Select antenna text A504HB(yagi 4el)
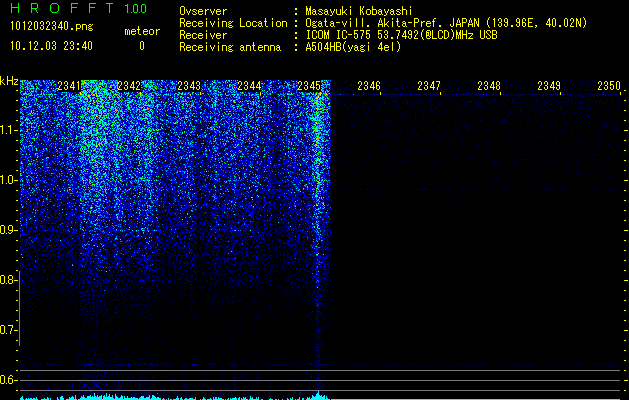The image size is (629, 400). pyautogui.click(x=353, y=47)
